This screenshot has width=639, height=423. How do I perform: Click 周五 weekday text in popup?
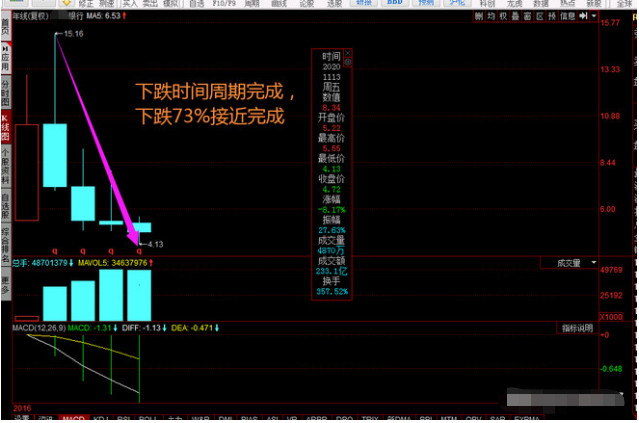331,87
